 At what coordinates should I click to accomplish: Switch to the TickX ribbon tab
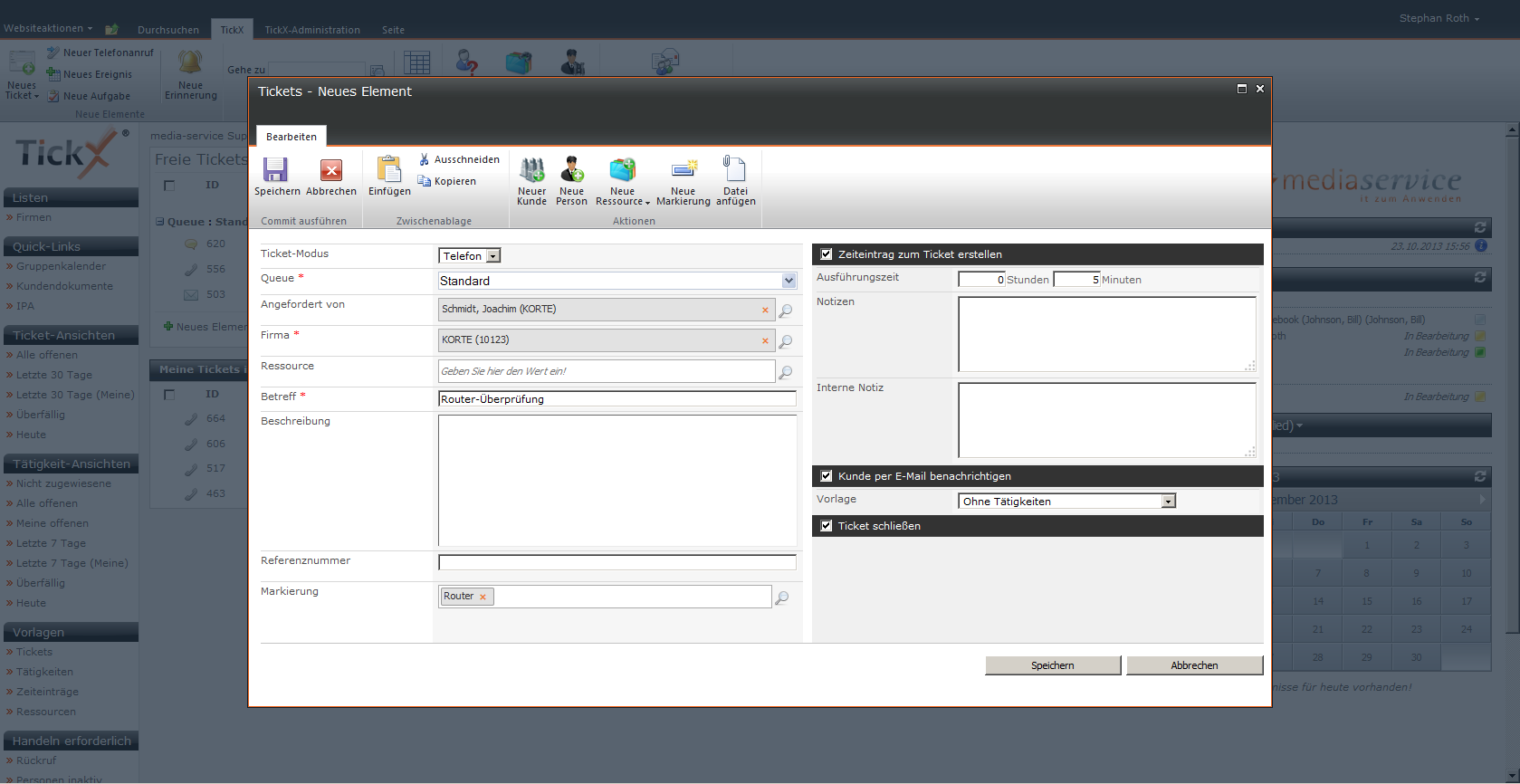232,30
